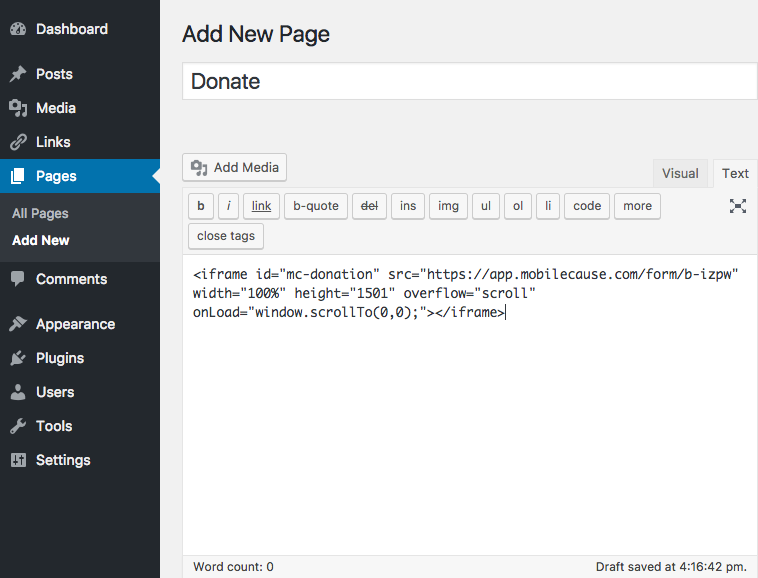758x578 pixels.
Task: Click Add New submenu link
Action: coord(41,240)
